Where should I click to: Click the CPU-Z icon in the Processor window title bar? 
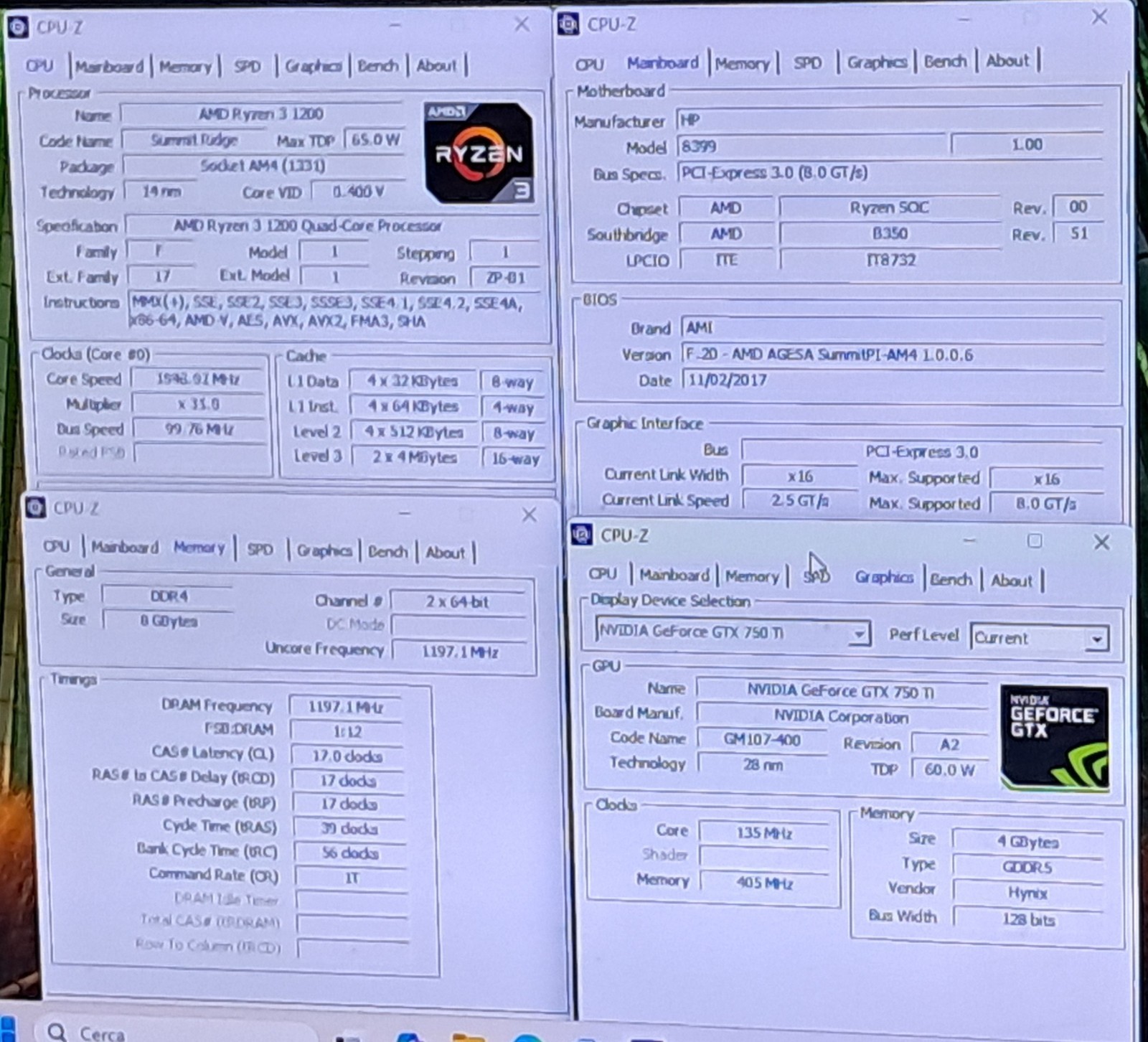17,27
